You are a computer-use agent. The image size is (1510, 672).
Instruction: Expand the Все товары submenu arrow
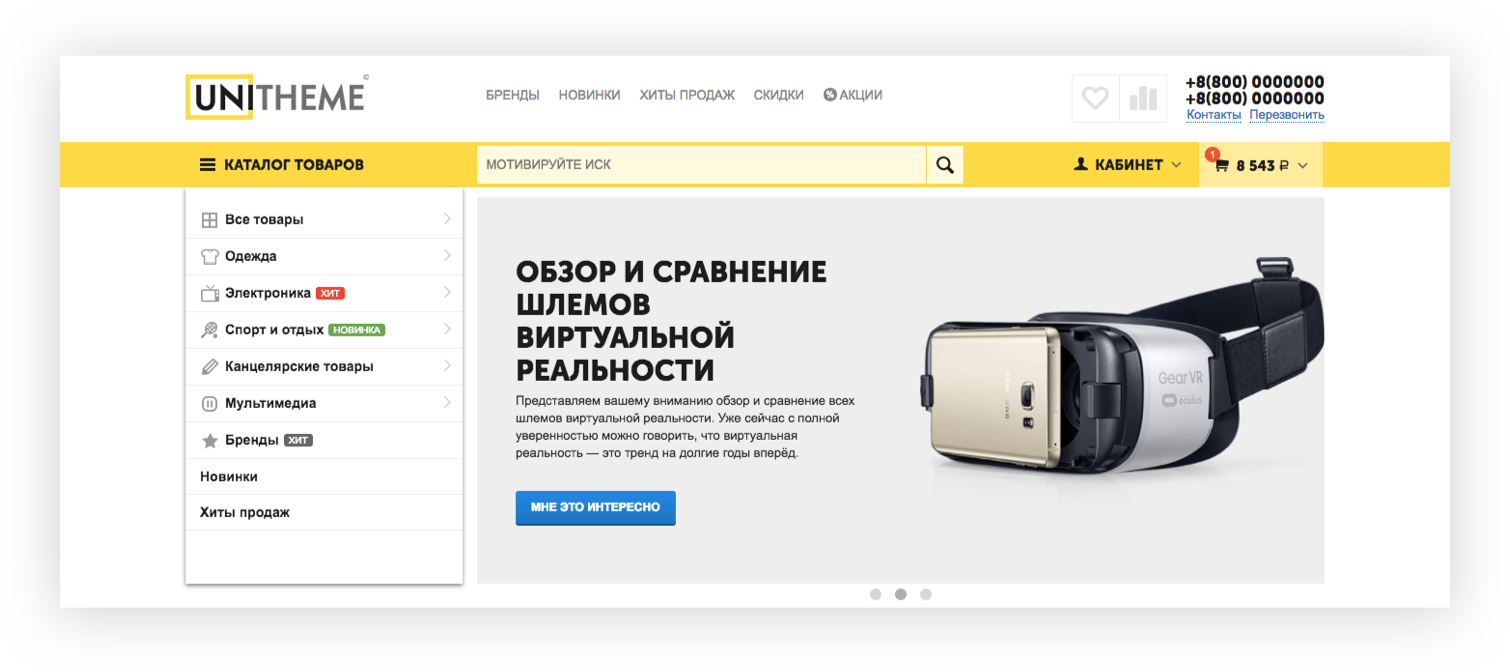point(447,219)
